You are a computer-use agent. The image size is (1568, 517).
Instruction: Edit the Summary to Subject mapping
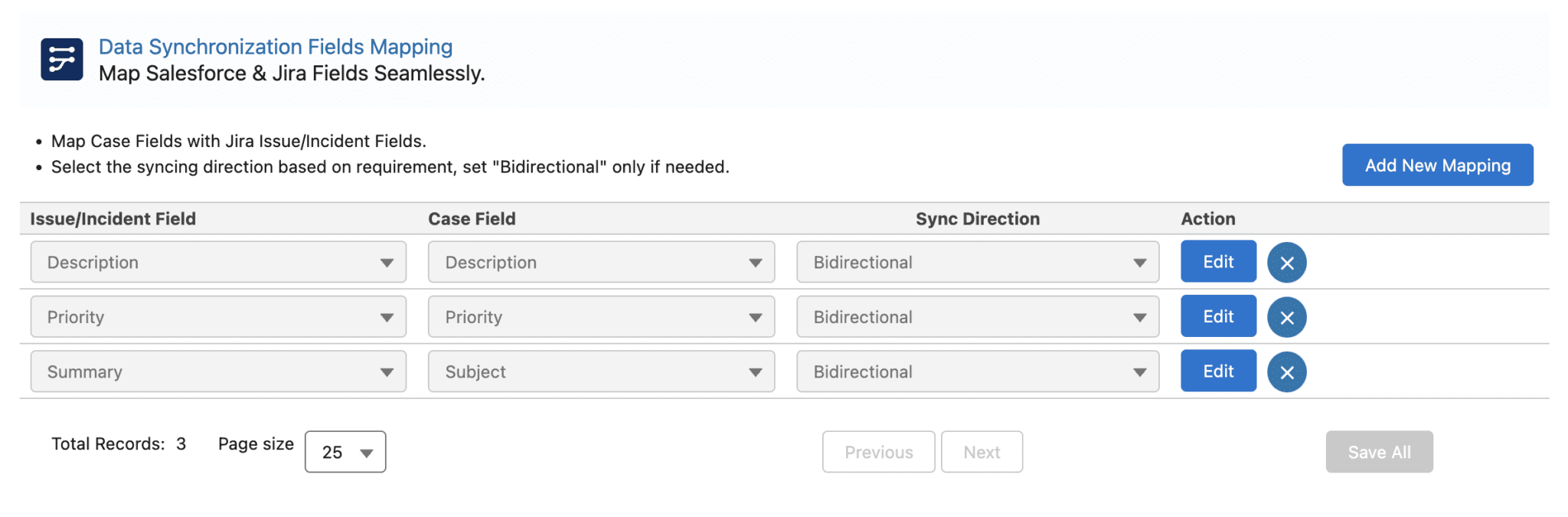(x=1218, y=371)
